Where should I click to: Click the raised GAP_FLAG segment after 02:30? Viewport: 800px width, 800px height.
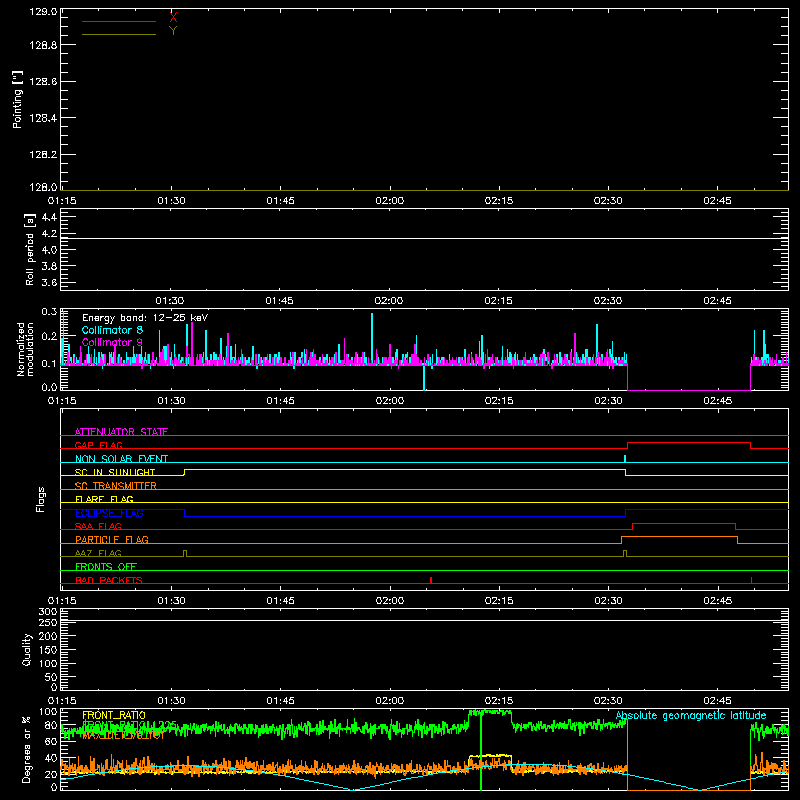pos(689,443)
